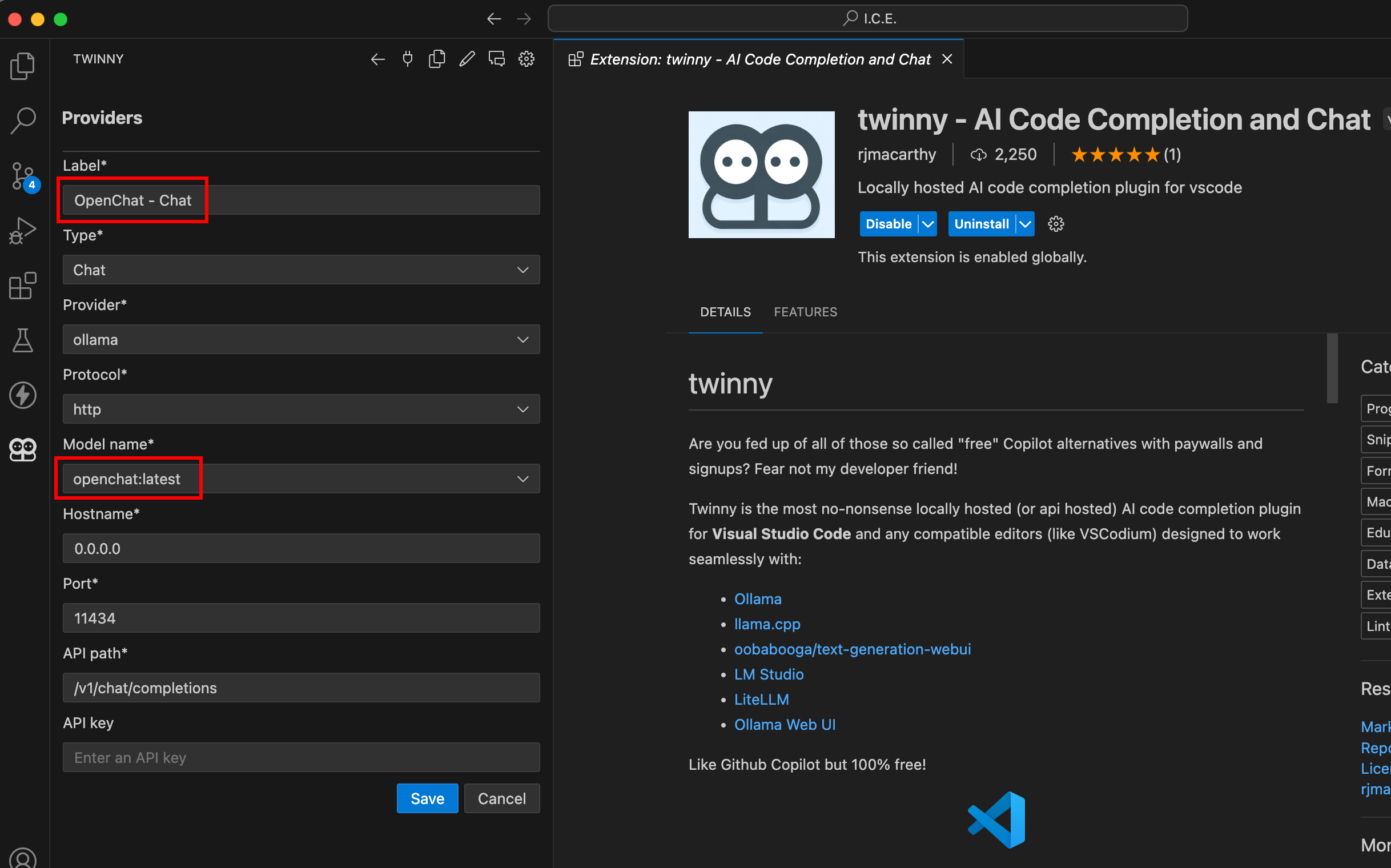Image resolution: width=1391 pixels, height=868 pixels.
Task: Open the Accounts icon in activity bar
Action: [23, 858]
